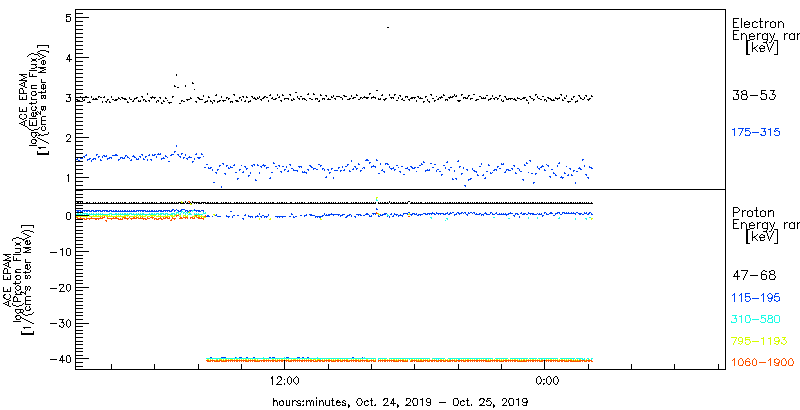800x410 pixels.
Task: Click the electron flux axis value 1
Action: [68, 177]
